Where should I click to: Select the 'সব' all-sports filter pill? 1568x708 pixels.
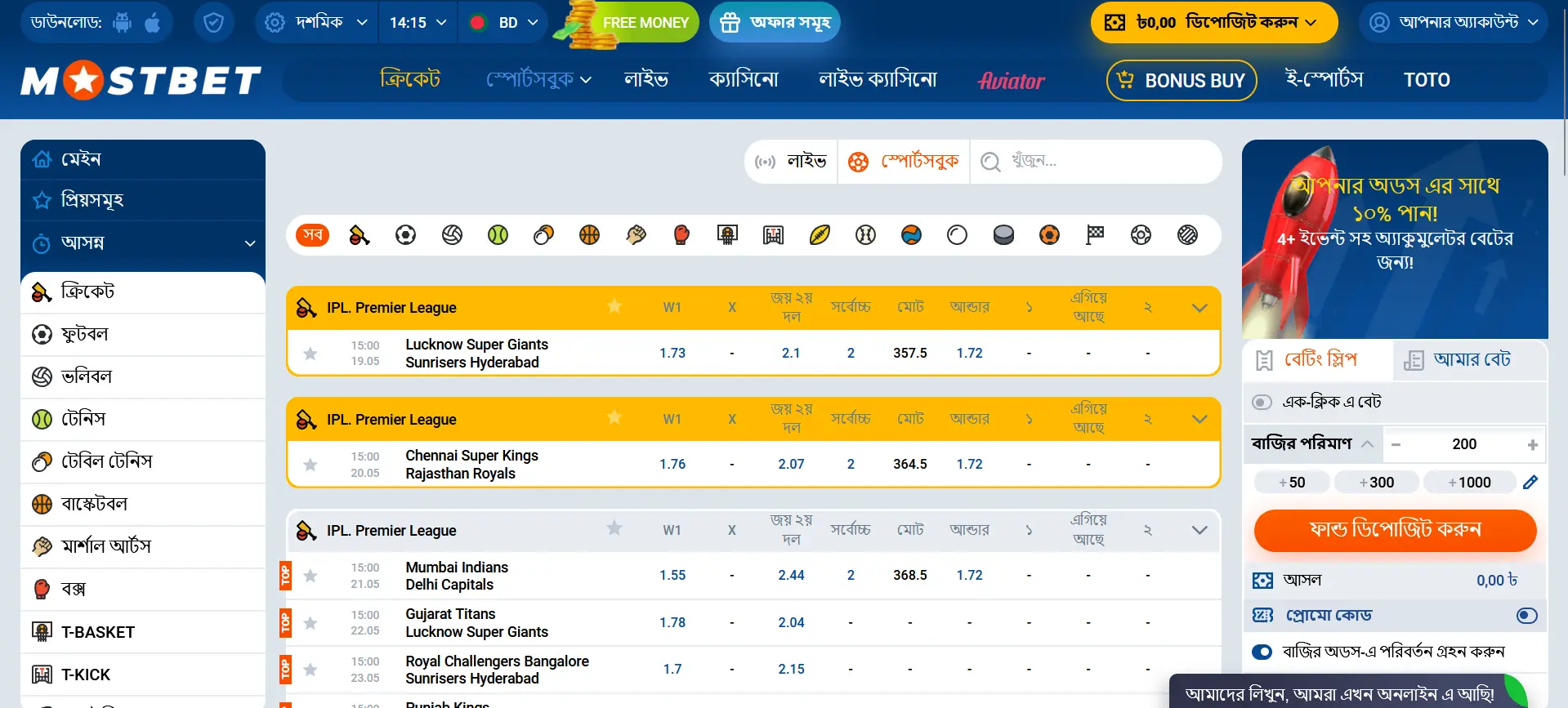313,235
